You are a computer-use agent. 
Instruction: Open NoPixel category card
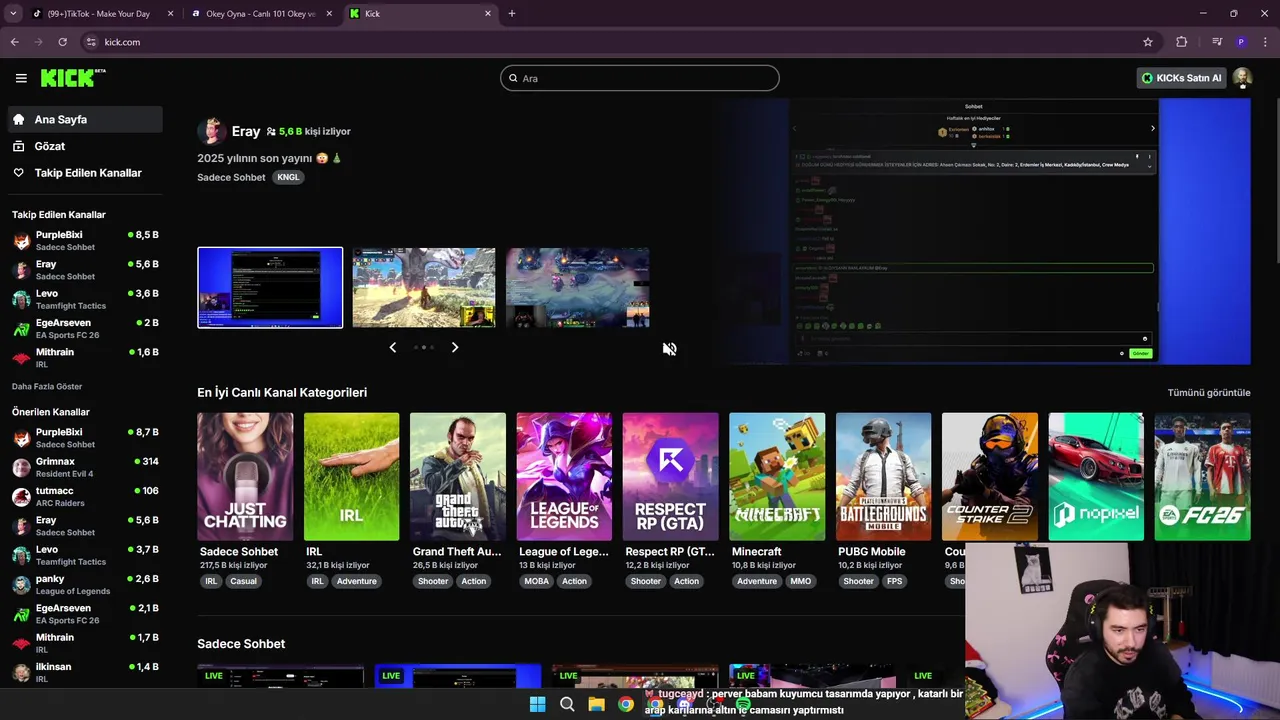pyautogui.click(x=1096, y=477)
